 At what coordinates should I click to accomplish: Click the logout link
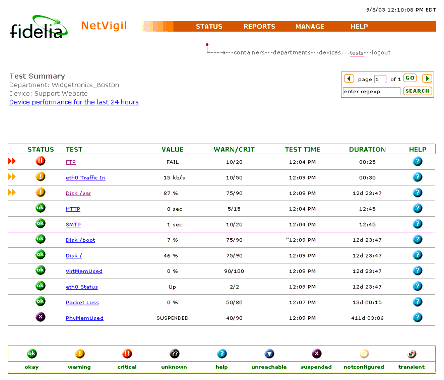(381, 53)
